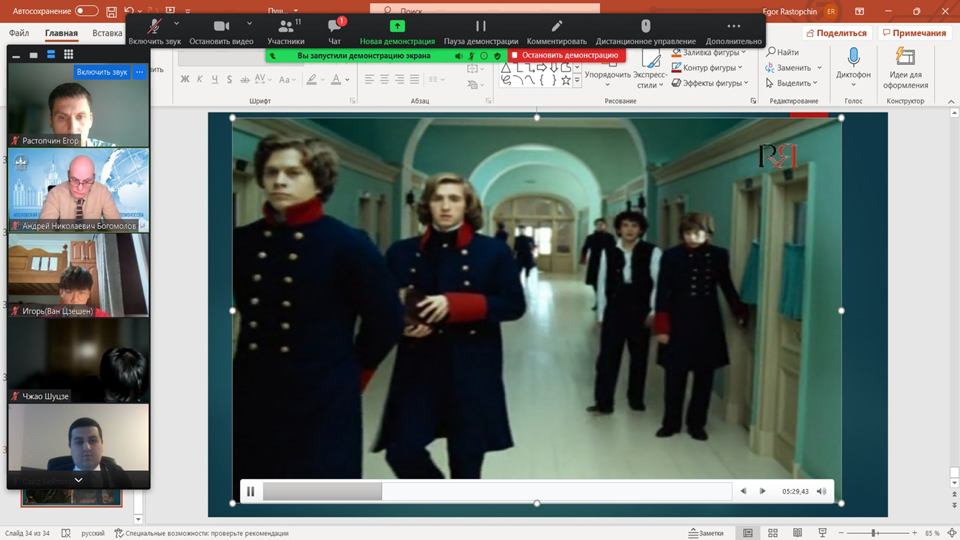Stop video with the camera icon
The image size is (960, 540).
[x=221, y=31]
